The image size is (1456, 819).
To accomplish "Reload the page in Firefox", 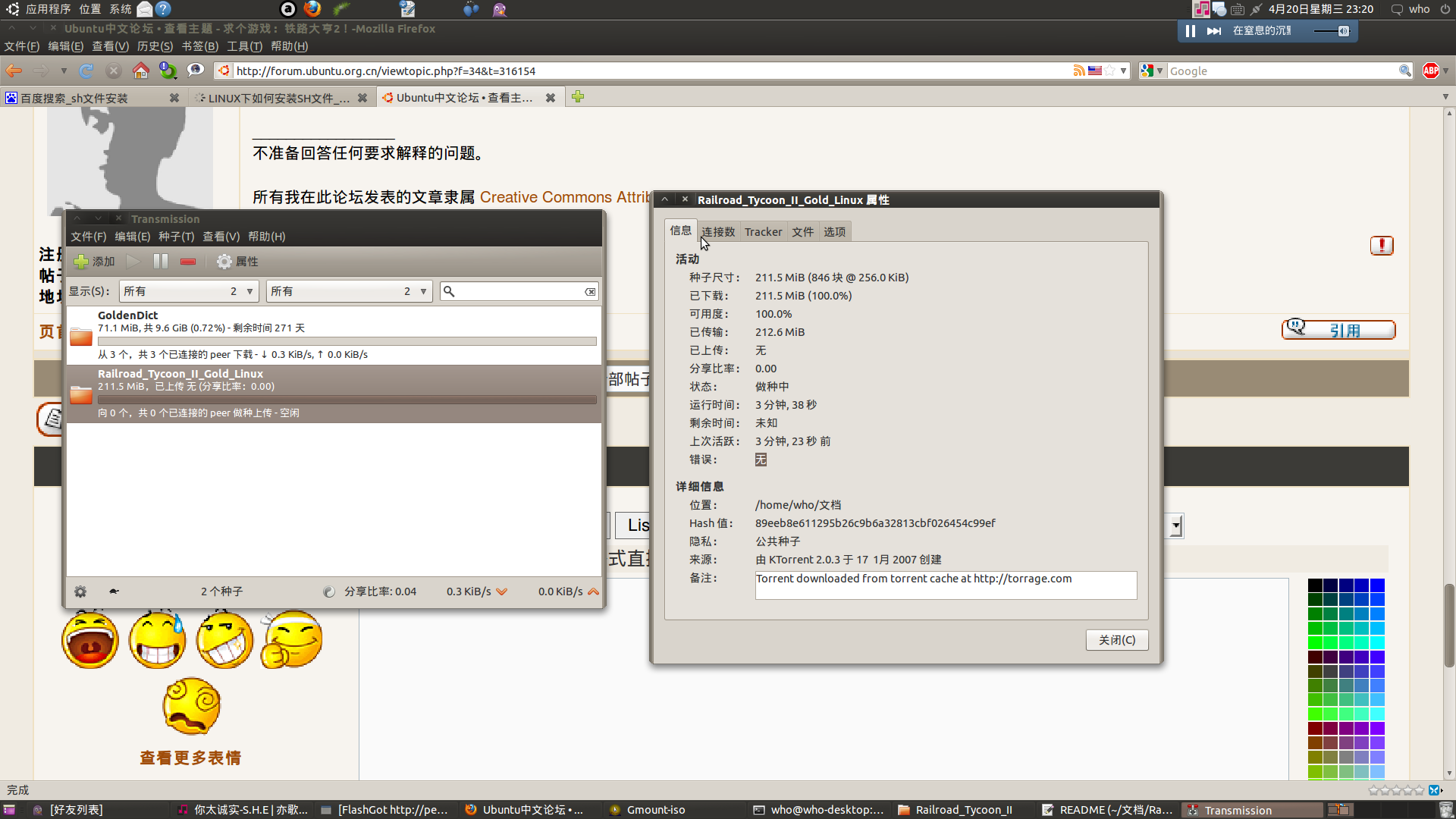I will [86, 71].
